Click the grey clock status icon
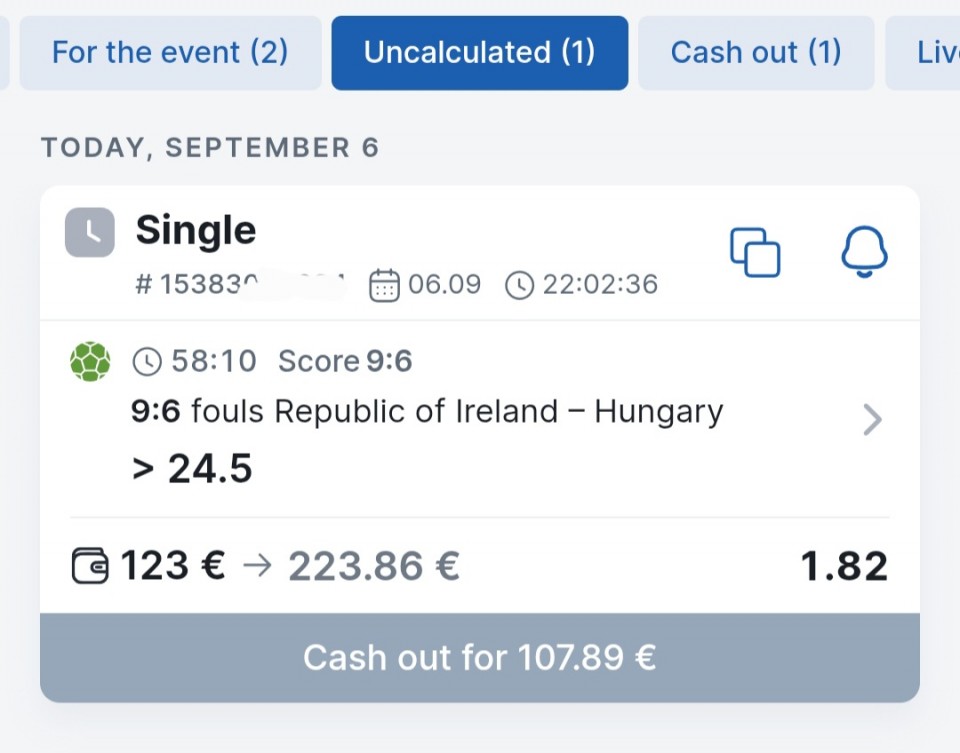 90,232
